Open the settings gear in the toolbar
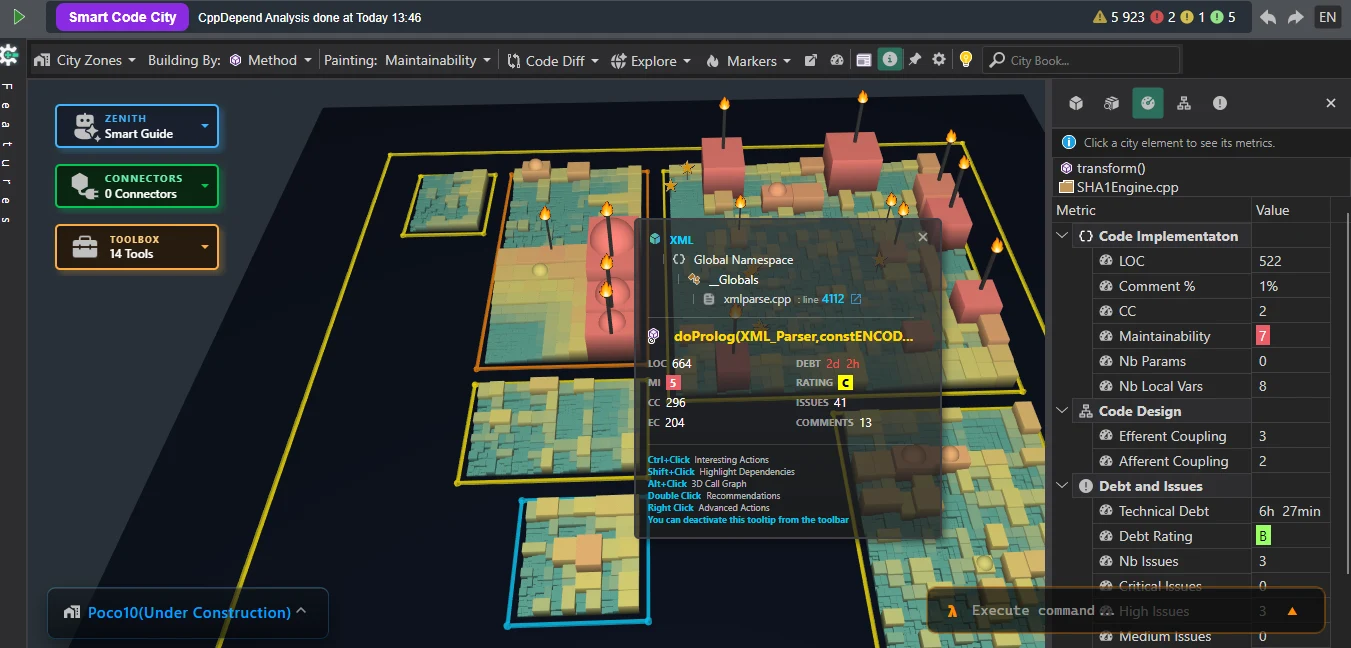1351x648 pixels. (x=939, y=60)
